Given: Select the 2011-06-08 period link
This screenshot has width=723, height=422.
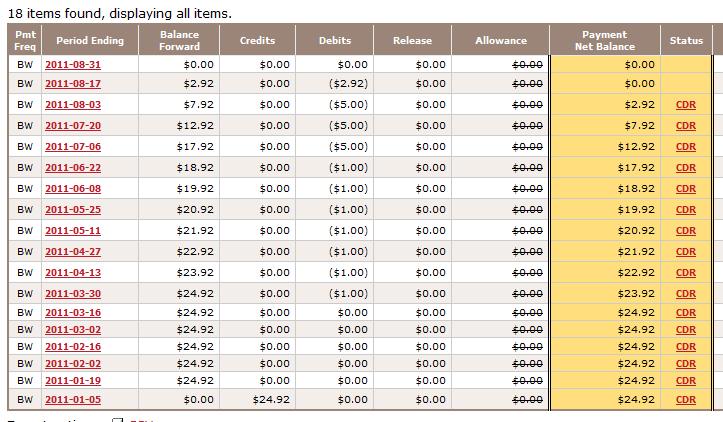Looking at the screenshot, I should point(73,189).
